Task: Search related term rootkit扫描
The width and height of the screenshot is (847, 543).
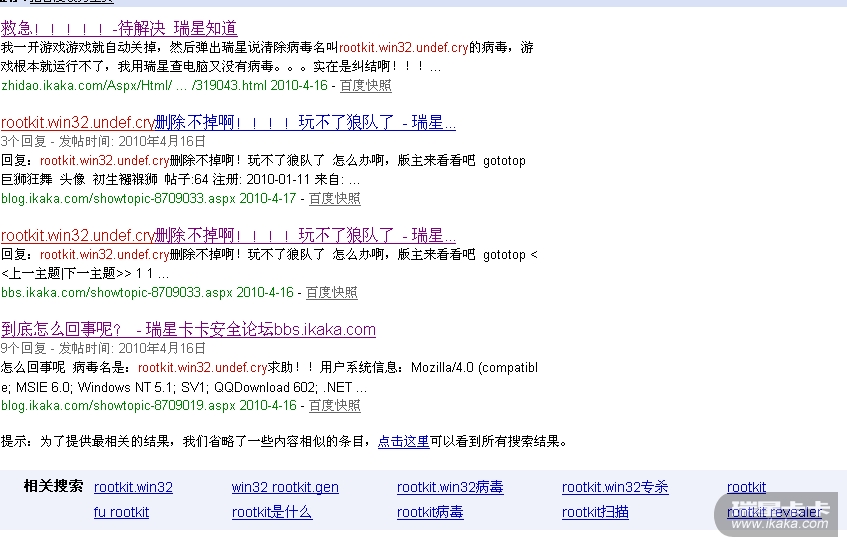Action: pos(595,512)
